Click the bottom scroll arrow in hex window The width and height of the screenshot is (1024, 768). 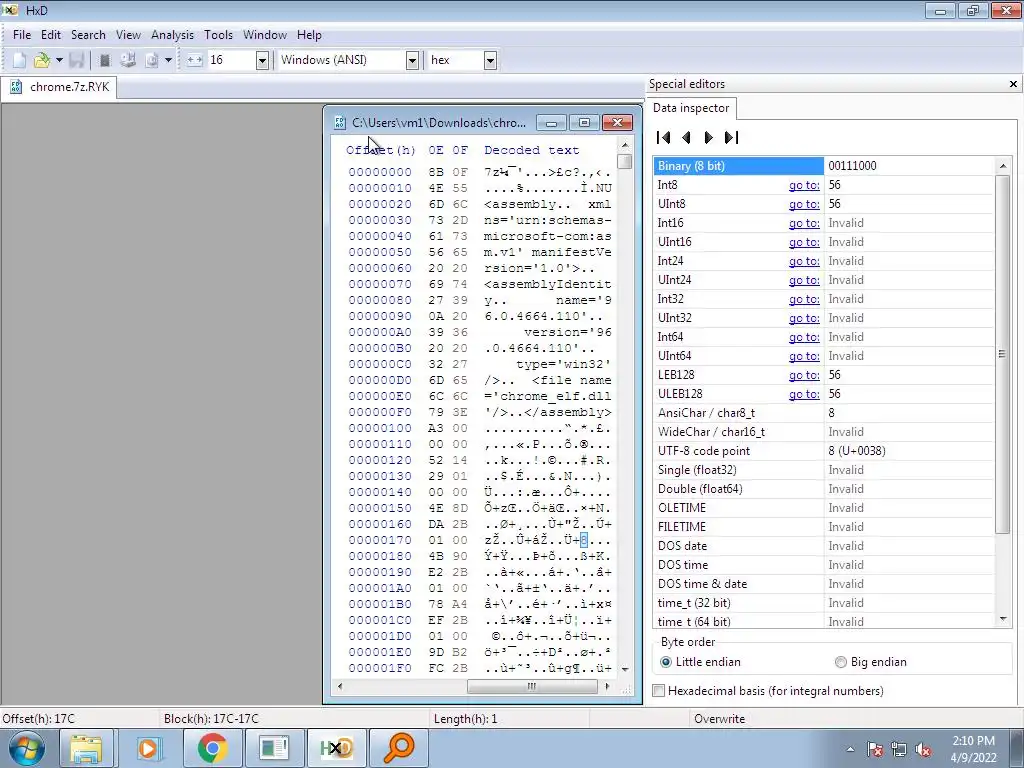coord(625,669)
